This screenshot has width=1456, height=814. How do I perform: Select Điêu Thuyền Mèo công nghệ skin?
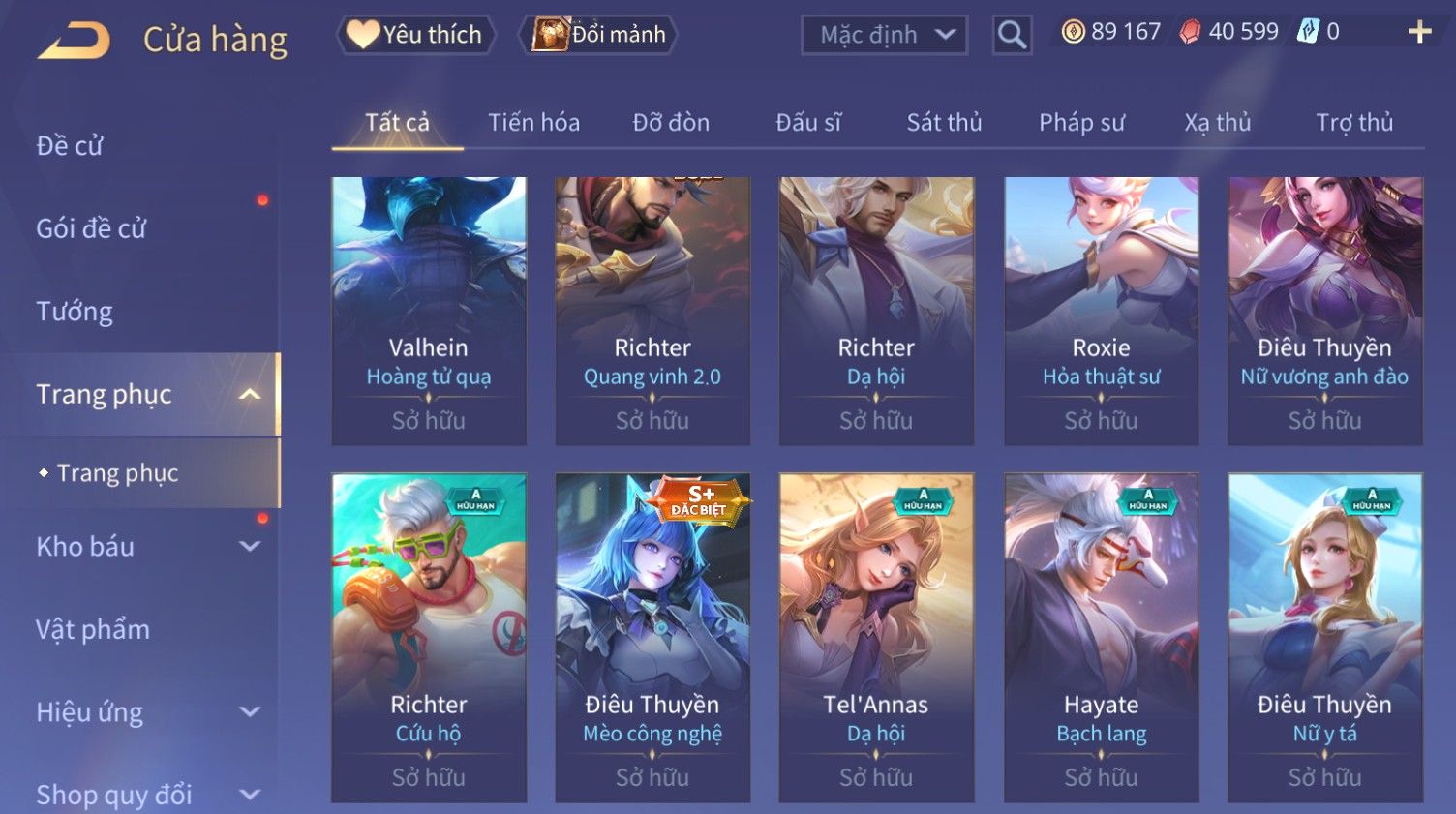tap(652, 638)
